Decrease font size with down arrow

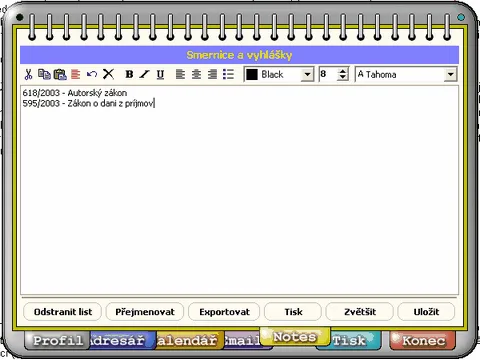(343, 78)
